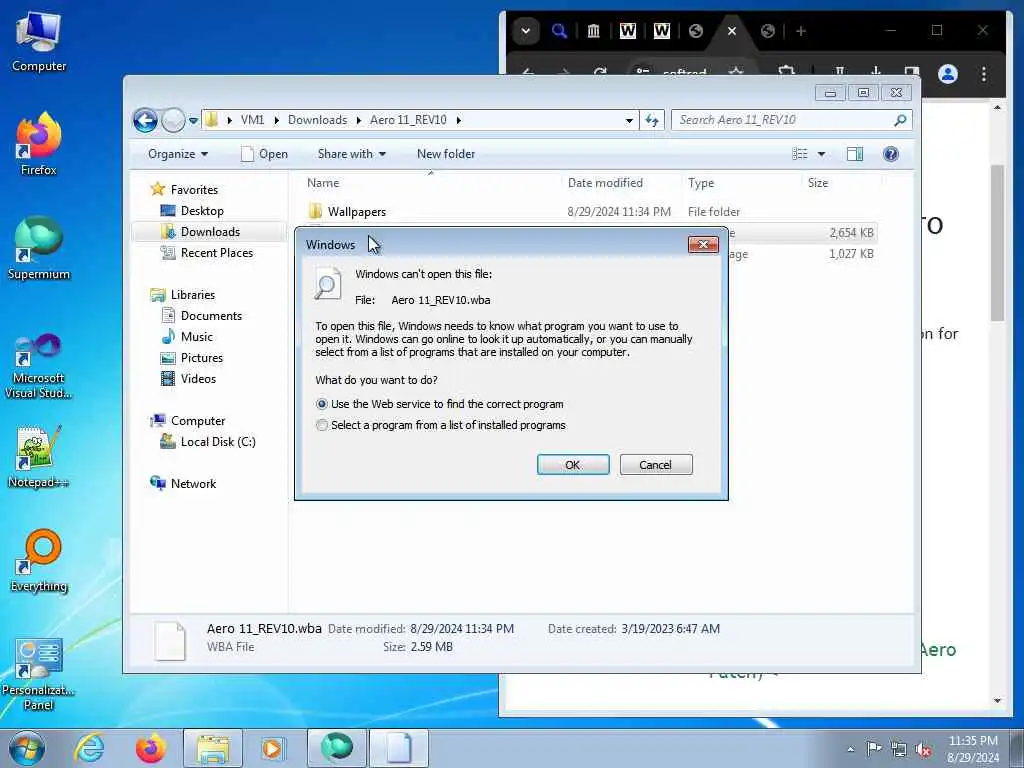Click the browser profile avatar icon
This screenshot has width=1024, height=768.
(x=948, y=74)
